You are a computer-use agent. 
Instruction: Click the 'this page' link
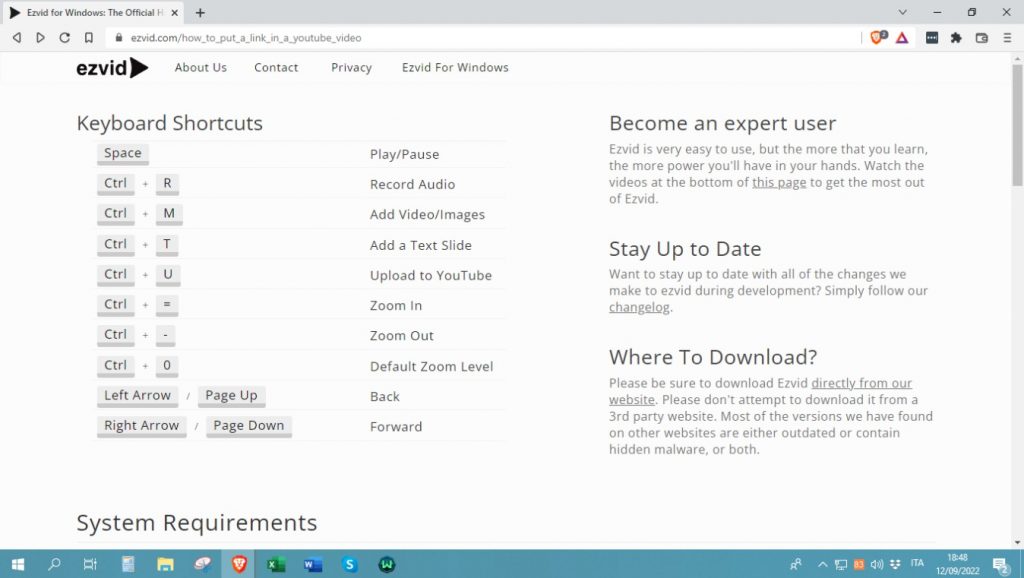coord(779,183)
